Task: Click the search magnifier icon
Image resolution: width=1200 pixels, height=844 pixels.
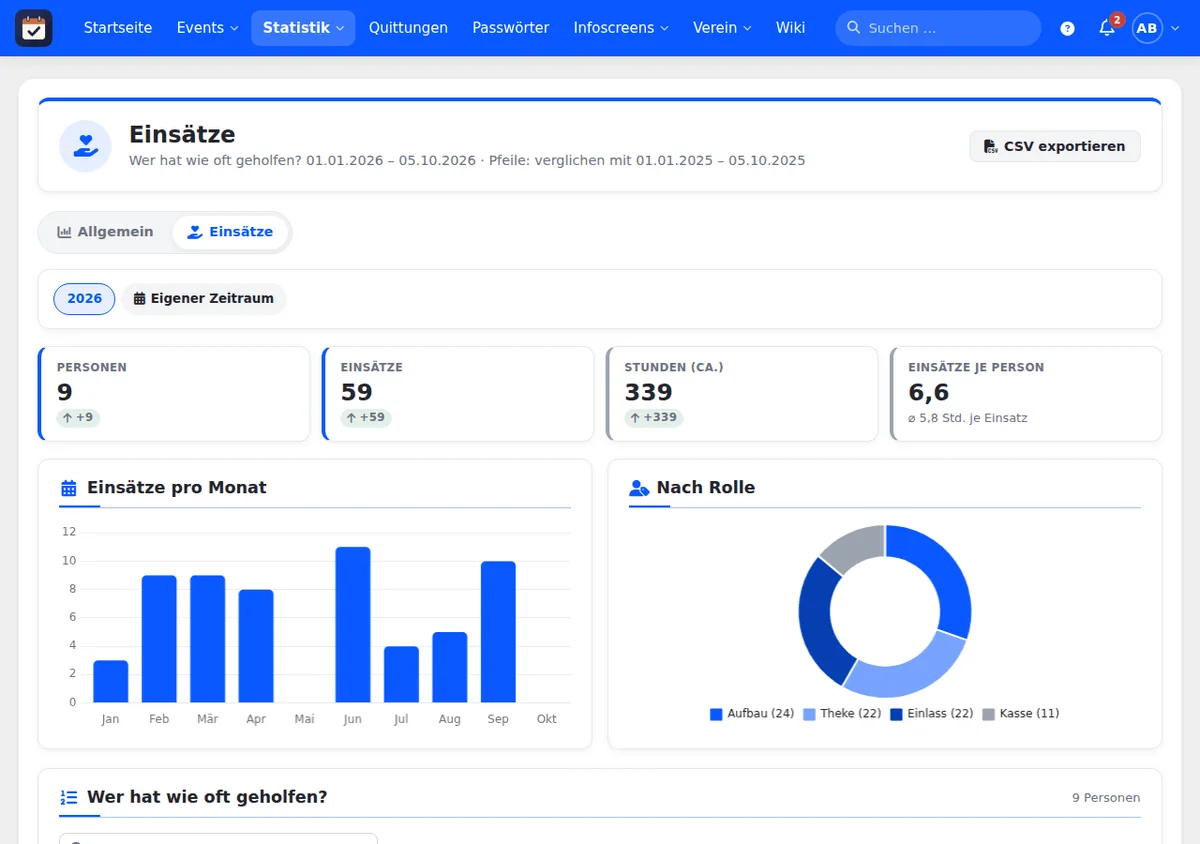Action: 853,28
